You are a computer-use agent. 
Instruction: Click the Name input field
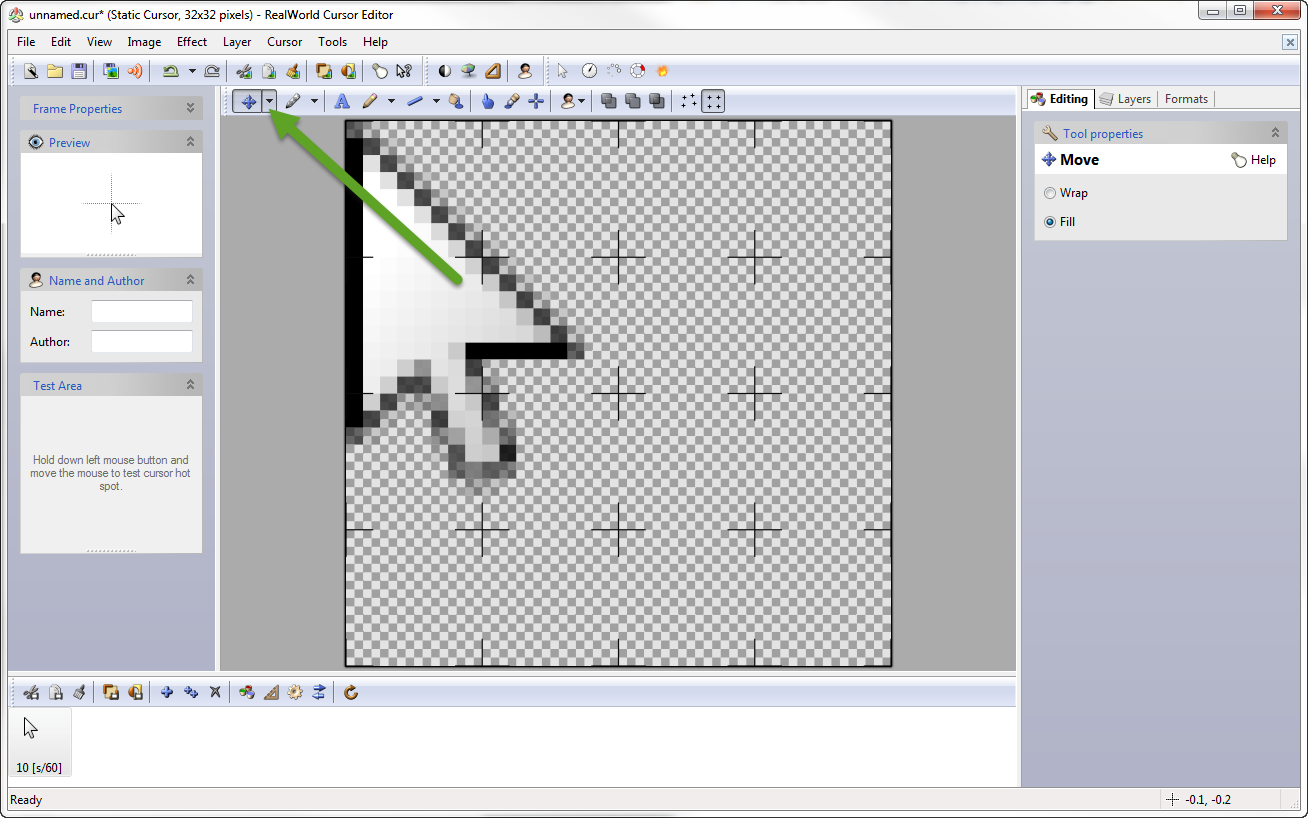(142, 312)
